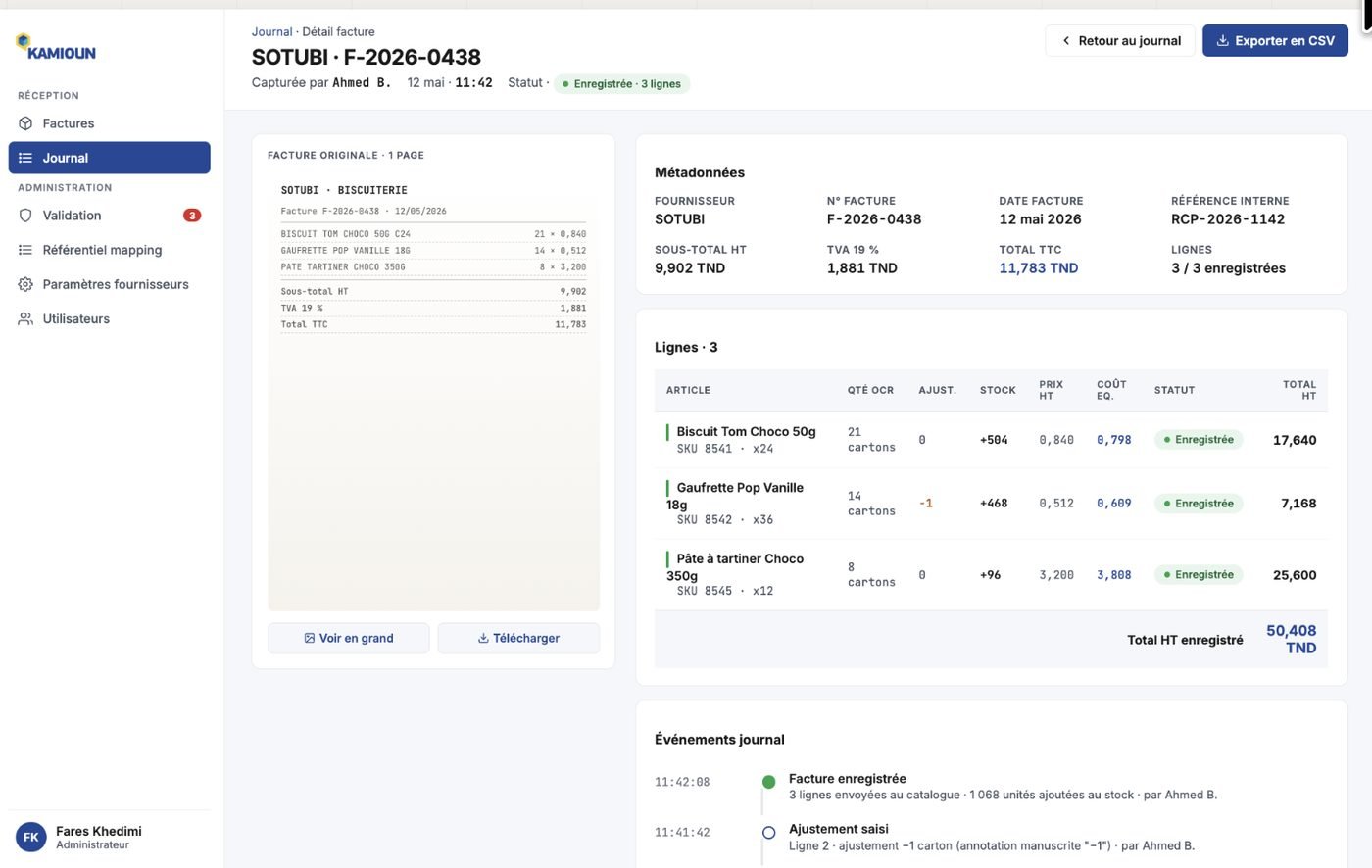Download the invoice with Télécharger
Screen dimensions: 1372x868
tap(518, 638)
